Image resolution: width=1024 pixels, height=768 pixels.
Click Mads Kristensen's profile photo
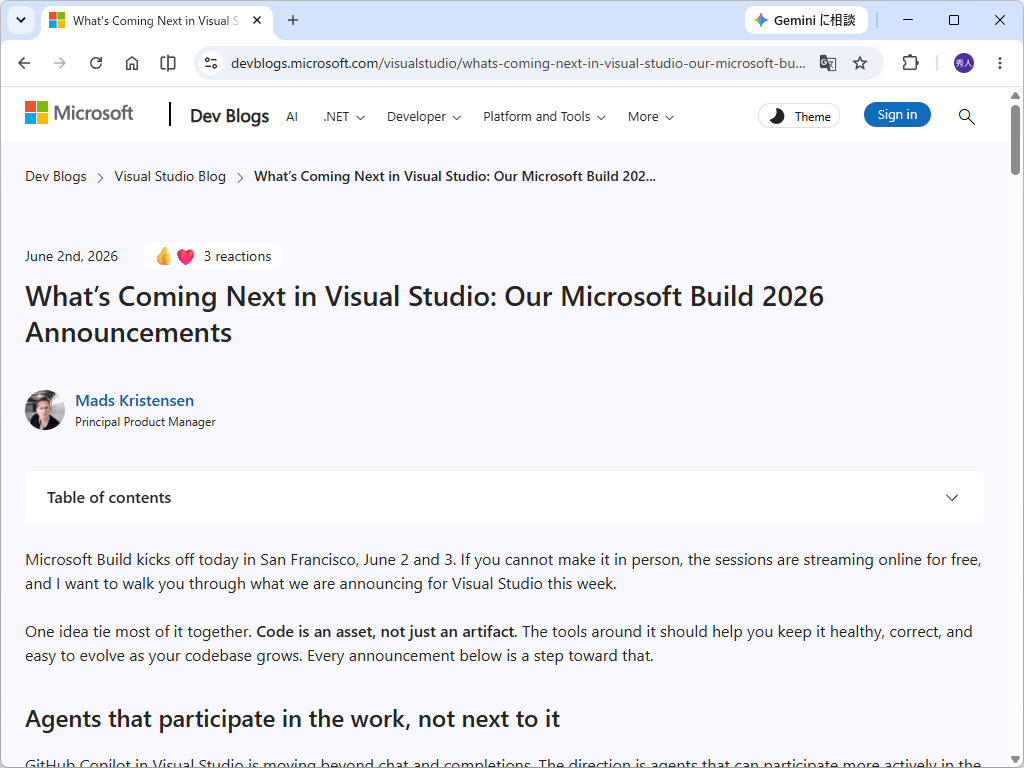point(45,410)
